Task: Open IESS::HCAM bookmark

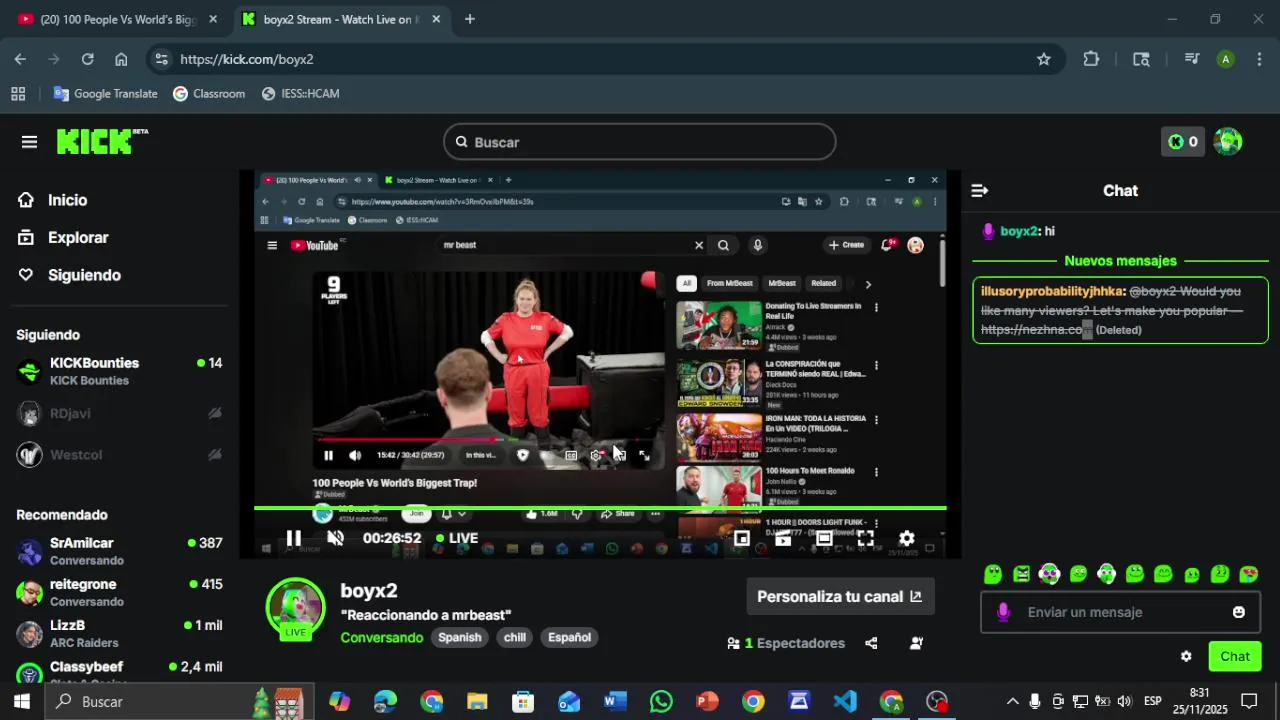Action: click(300, 93)
